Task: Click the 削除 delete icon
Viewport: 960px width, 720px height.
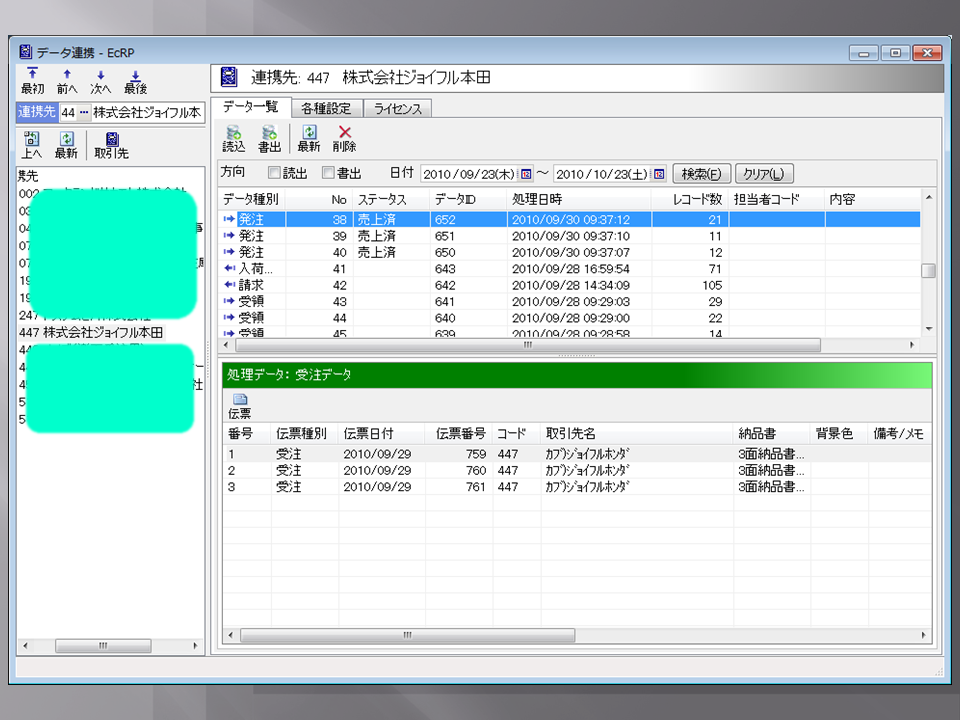Action: [x=346, y=138]
